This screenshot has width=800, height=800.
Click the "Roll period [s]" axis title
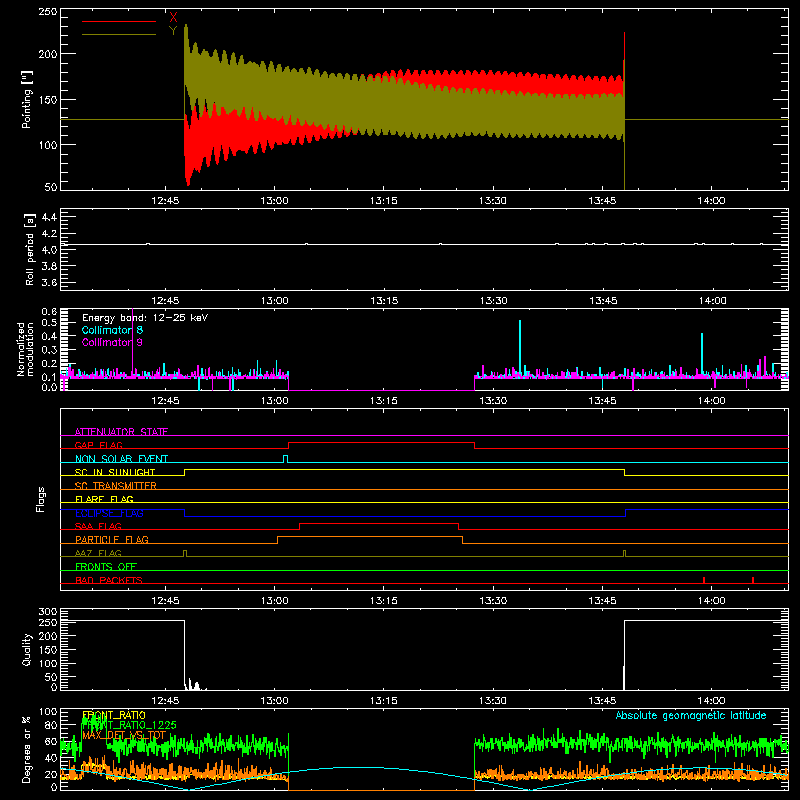pyautogui.click(x=29, y=249)
